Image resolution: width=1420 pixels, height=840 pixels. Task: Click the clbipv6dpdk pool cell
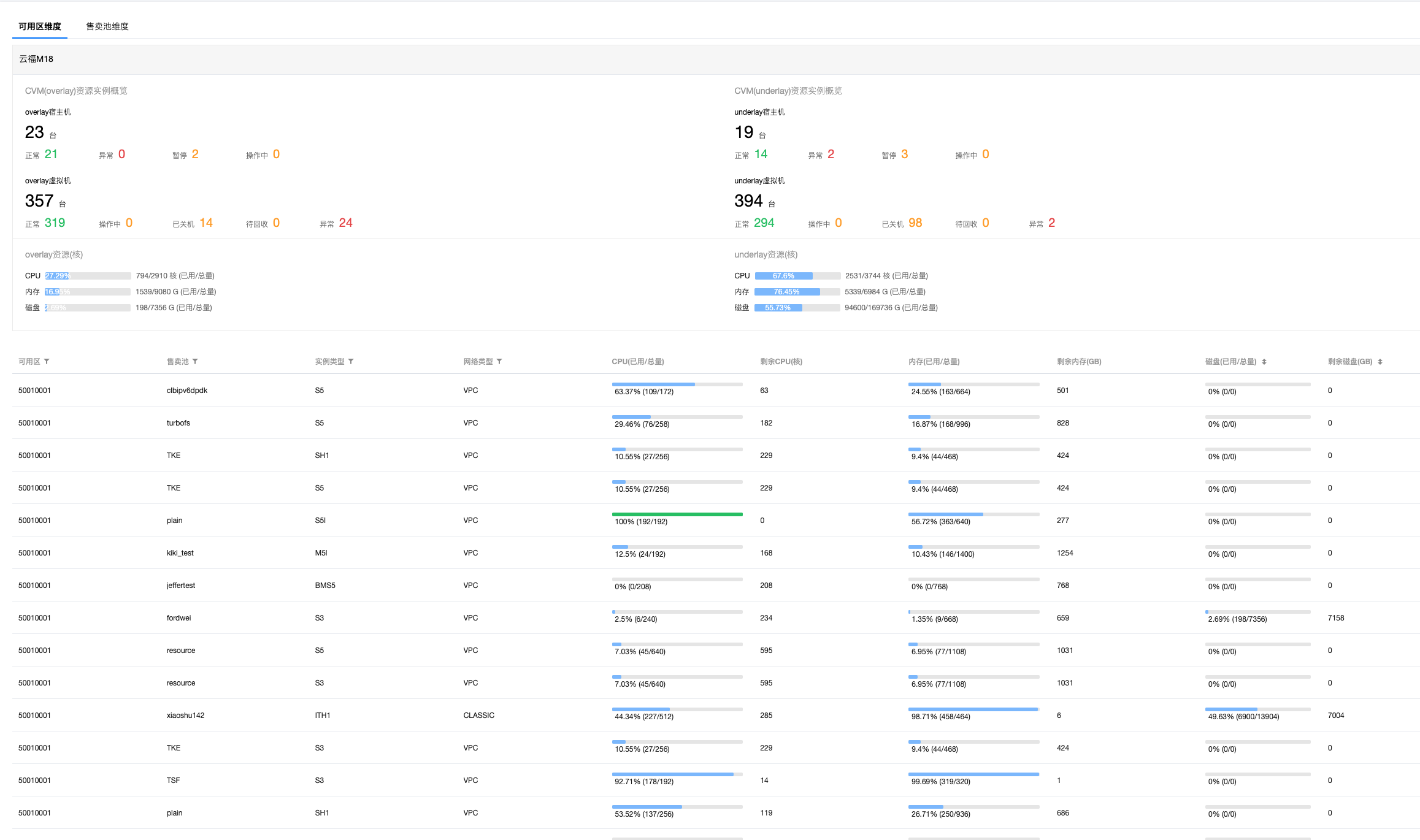click(187, 391)
